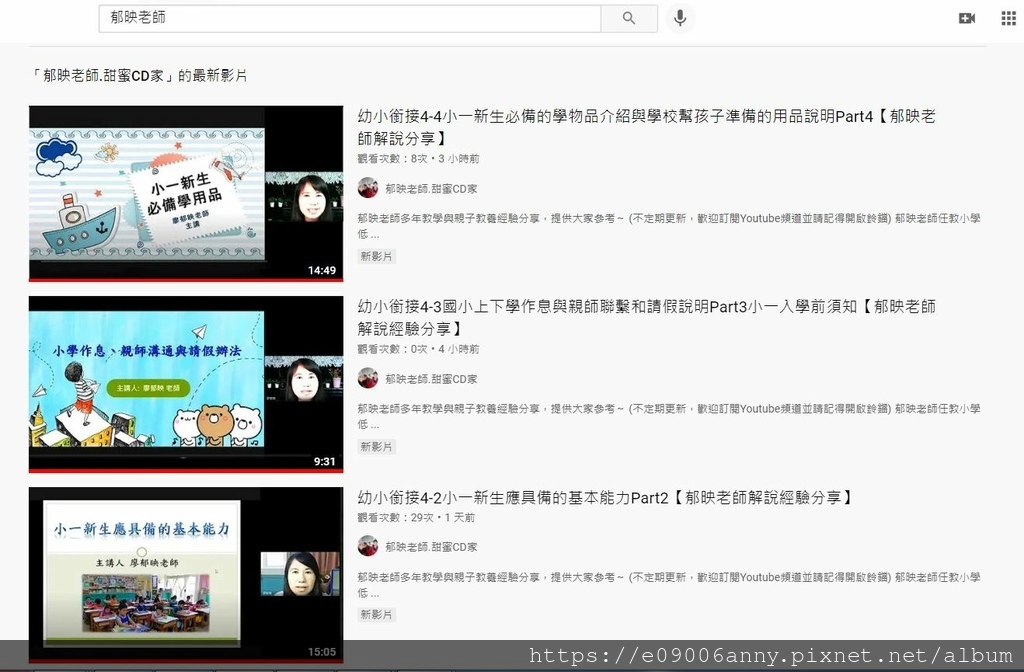The height and width of the screenshot is (672, 1024).
Task: Click the description text of the Part3 video
Action: (x=669, y=416)
